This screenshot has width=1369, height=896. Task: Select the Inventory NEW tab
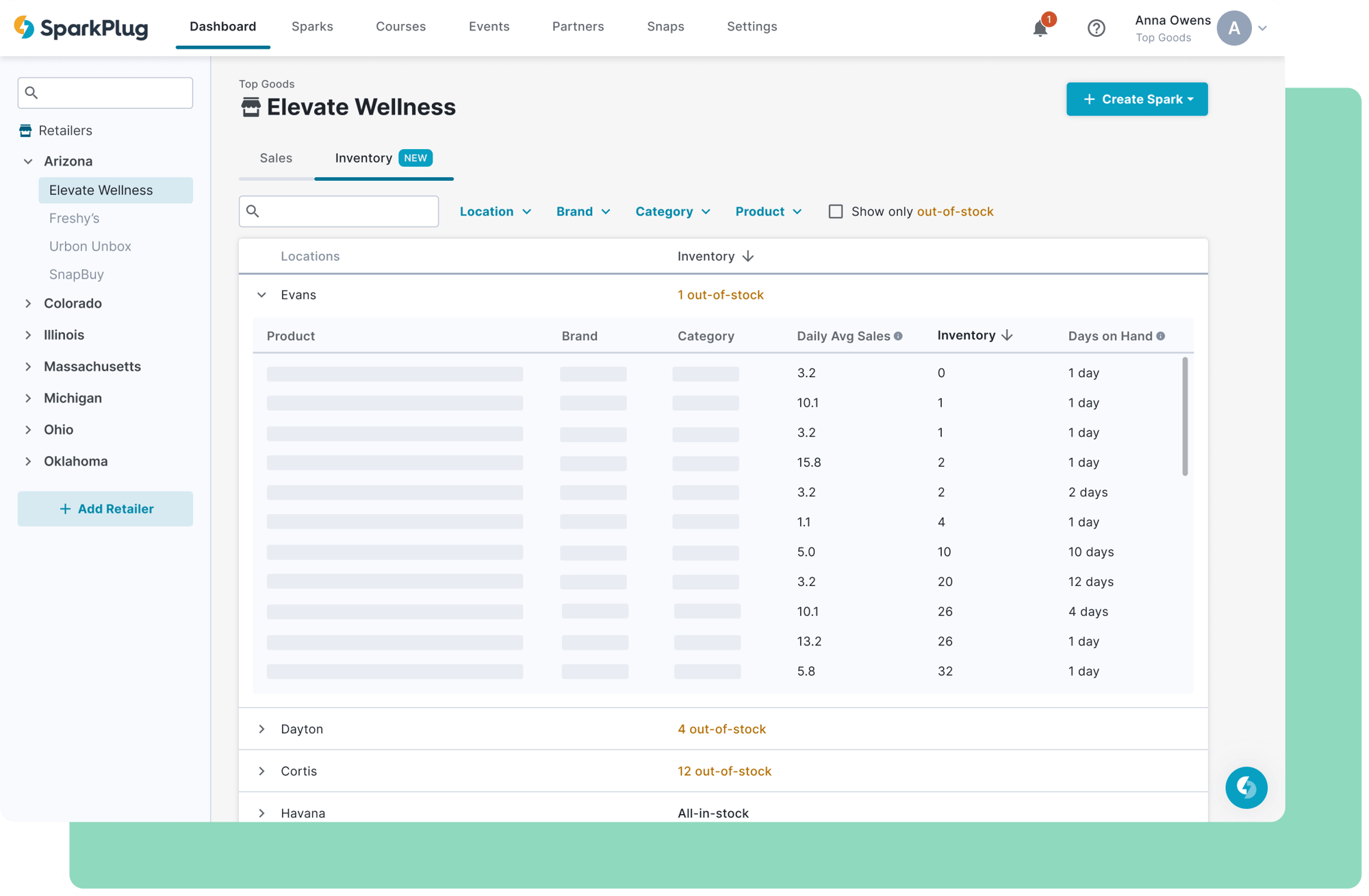point(383,158)
